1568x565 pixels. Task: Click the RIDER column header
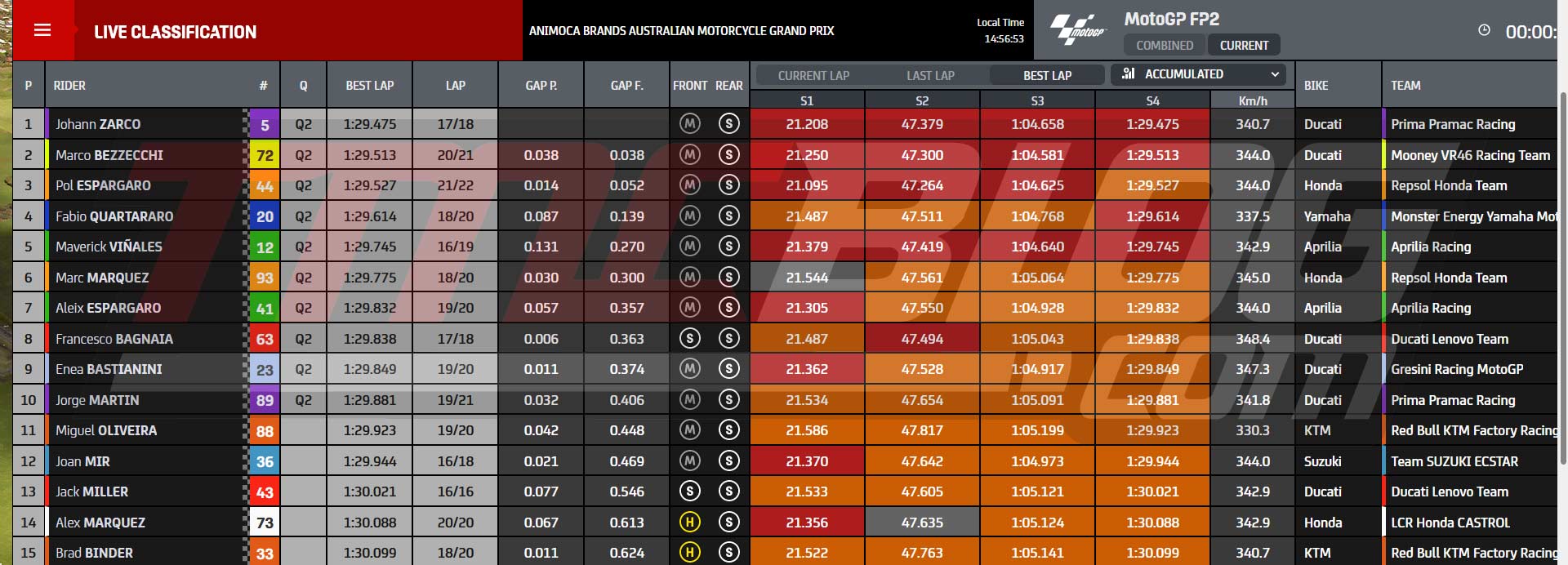point(69,85)
